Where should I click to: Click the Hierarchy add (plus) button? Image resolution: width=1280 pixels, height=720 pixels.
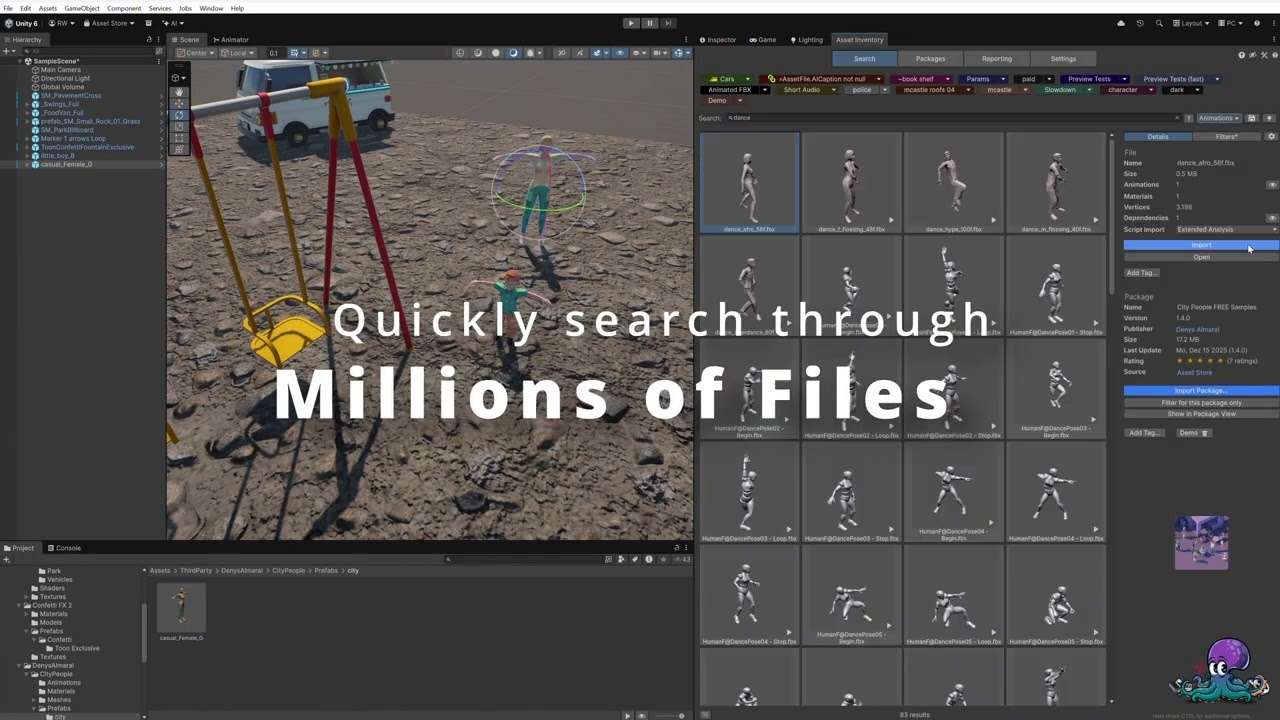pyautogui.click(x=6, y=51)
